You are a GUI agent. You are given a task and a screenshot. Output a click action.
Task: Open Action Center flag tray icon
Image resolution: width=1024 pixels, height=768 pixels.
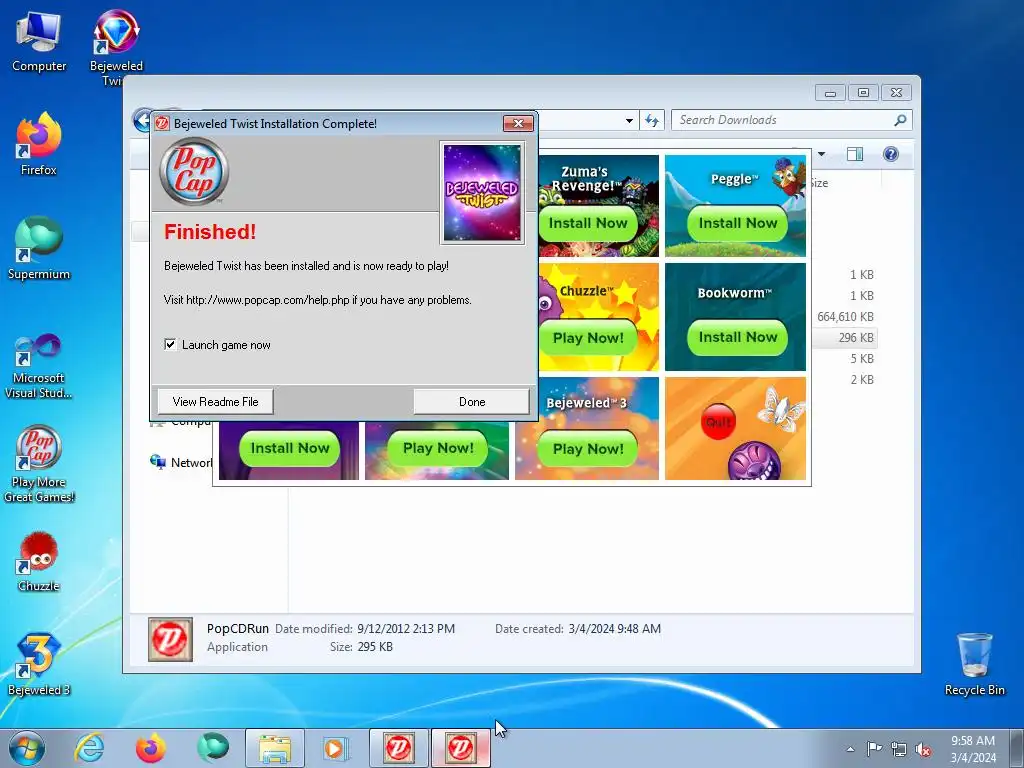point(874,749)
